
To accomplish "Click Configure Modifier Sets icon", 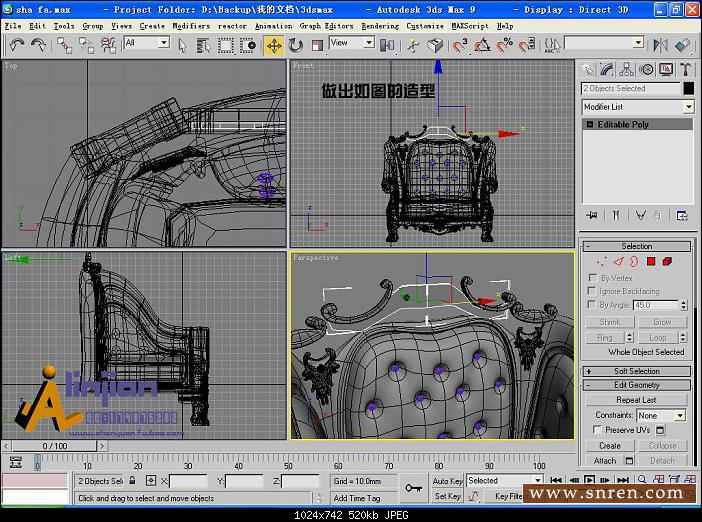I will click(x=681, y=216).
